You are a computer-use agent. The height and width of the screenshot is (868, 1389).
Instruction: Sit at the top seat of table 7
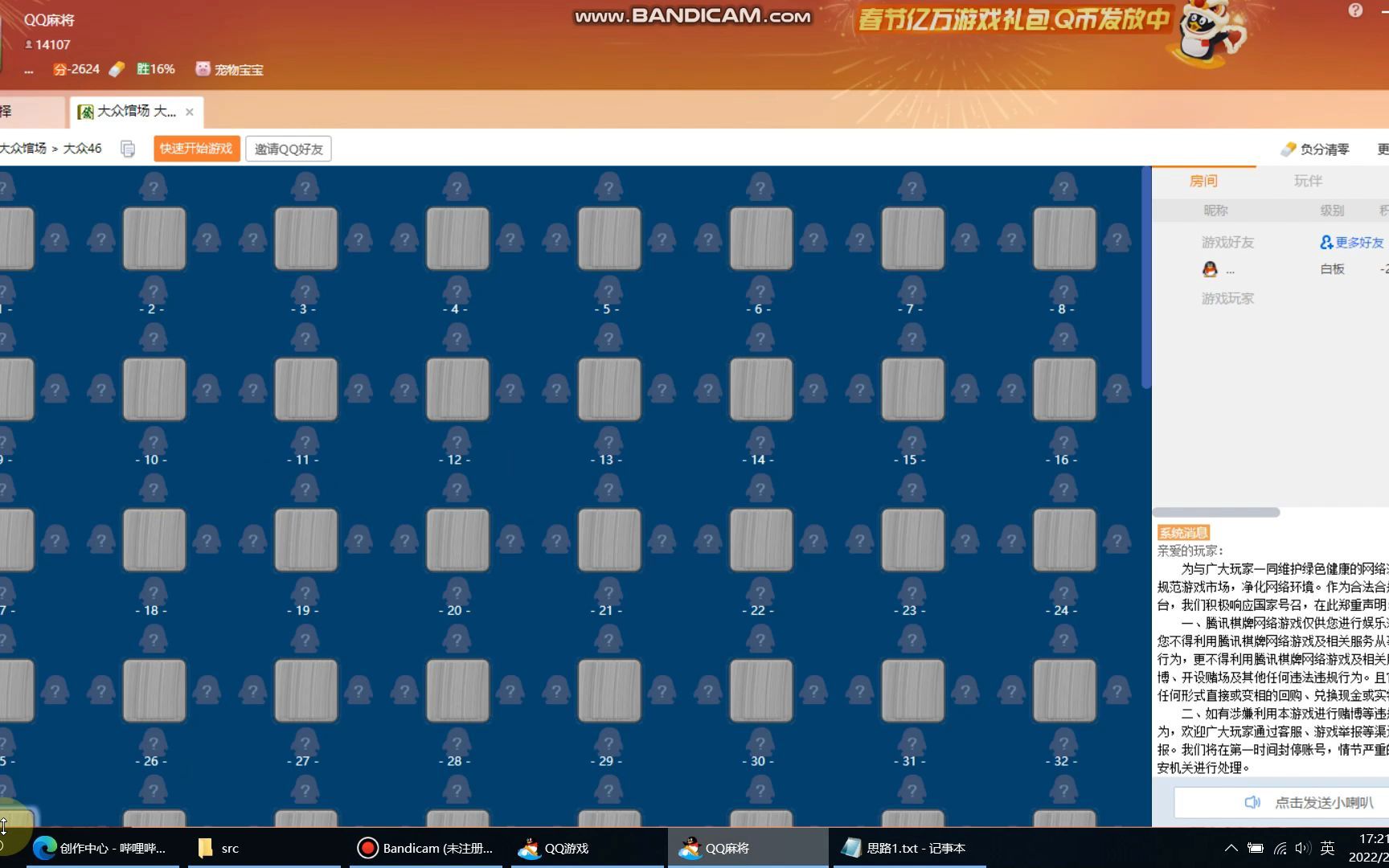(x=912, y=187)
